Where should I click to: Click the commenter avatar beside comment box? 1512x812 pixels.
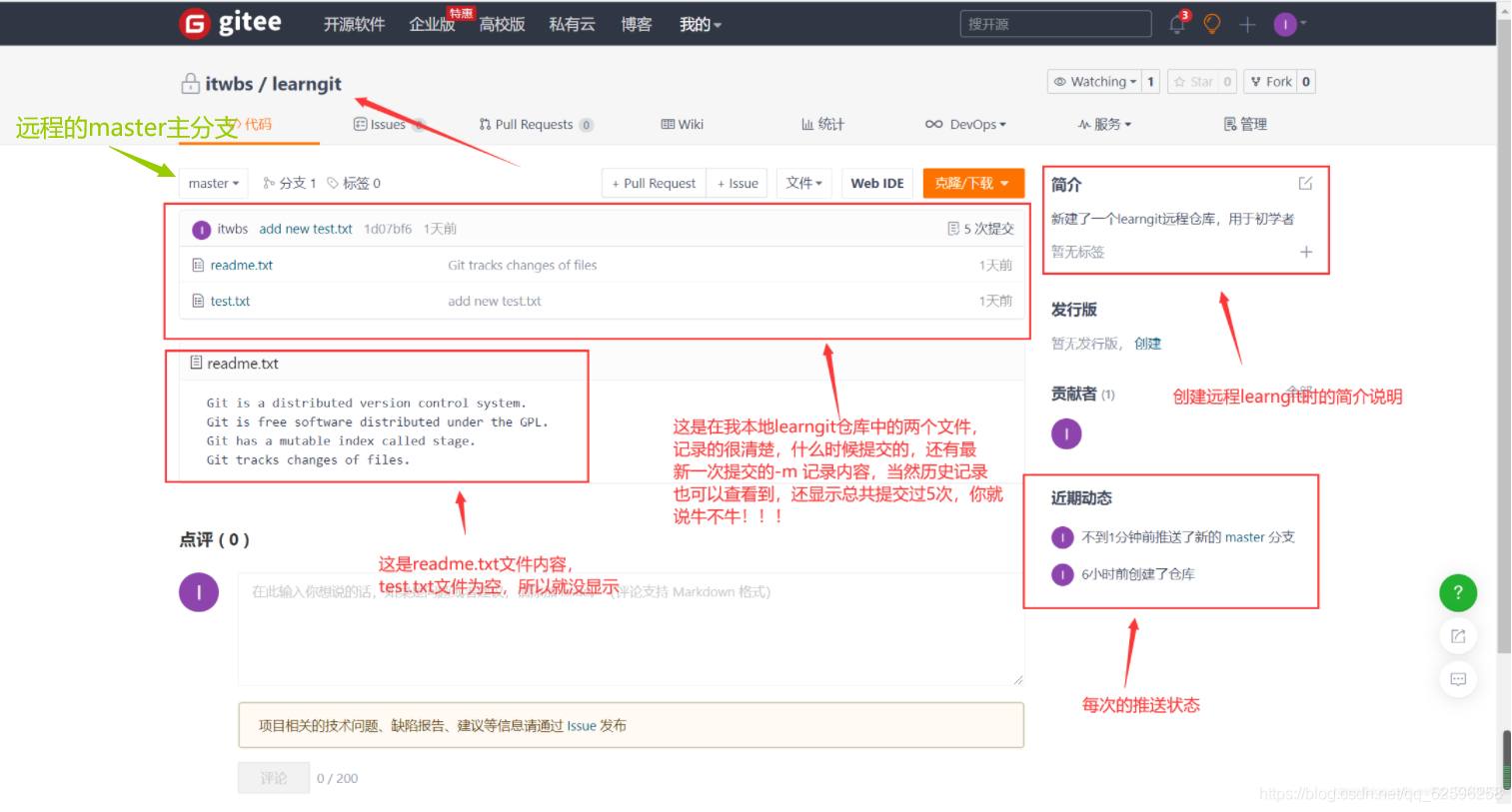(x=199, y=592)
